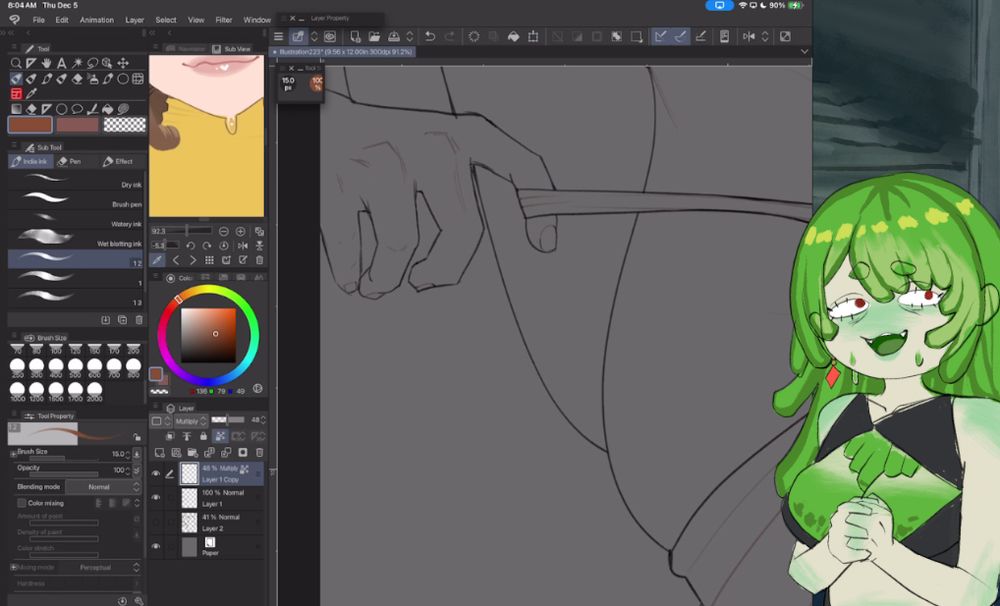The image size is (1000, 606).
Task: Enable the Color mixing checkbox
Action: pos(21,503)
